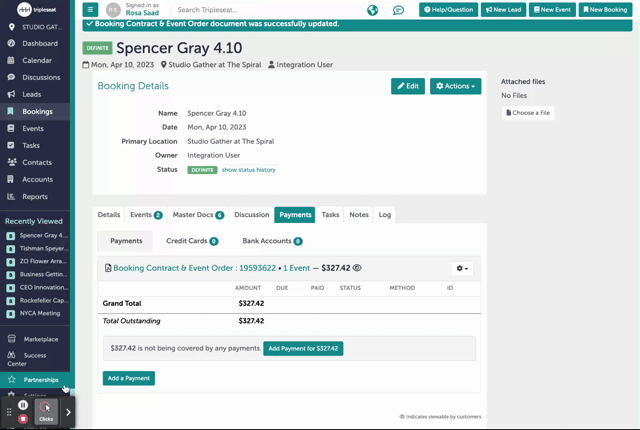Image resolution: width=640 pixels, height=430 pixels.
Task: Switch to the Master Docs tab
Action: [197, 215]
